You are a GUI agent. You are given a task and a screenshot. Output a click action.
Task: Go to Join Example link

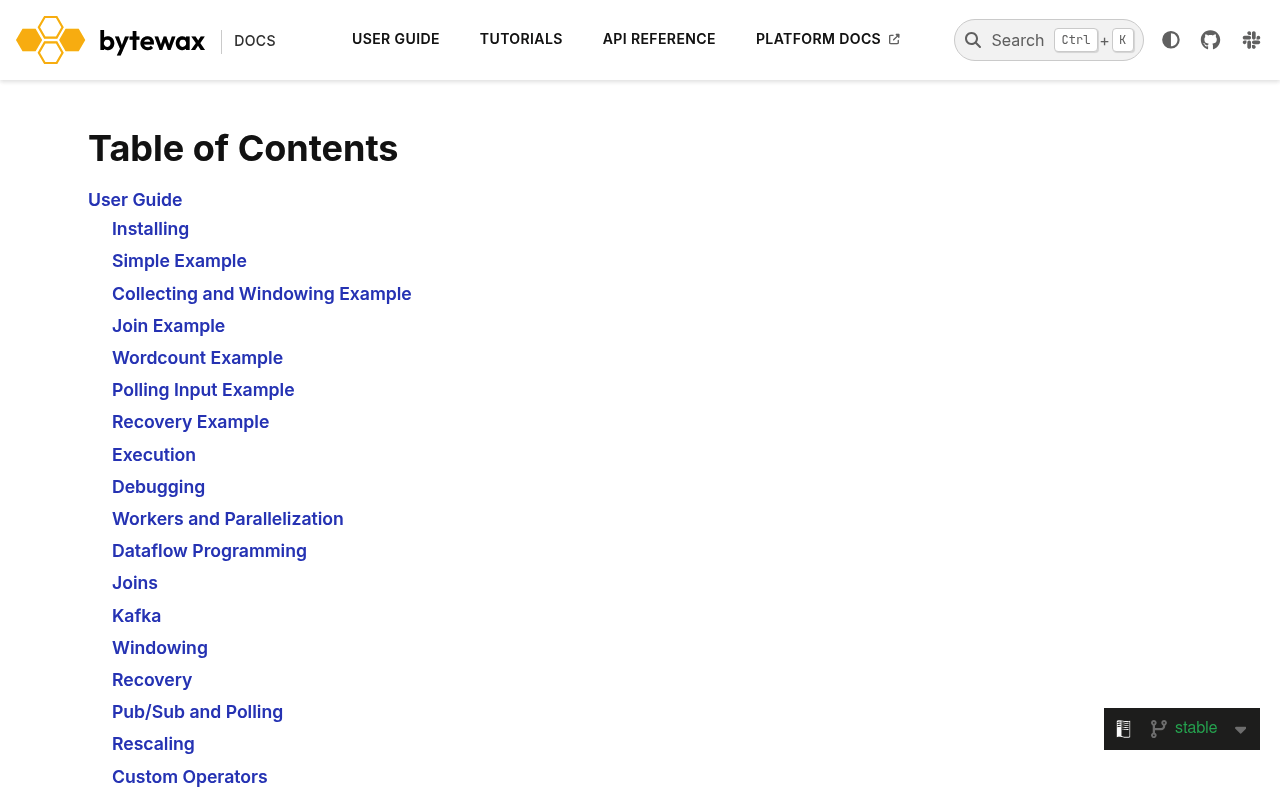168,326
